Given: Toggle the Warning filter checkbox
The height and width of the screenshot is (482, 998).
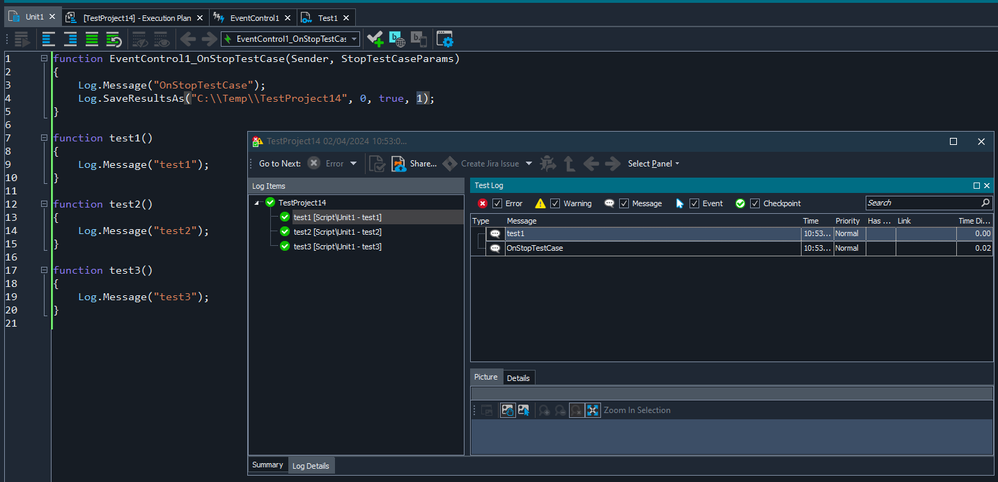Looking at the screenshot, I should tap(556, 203).
